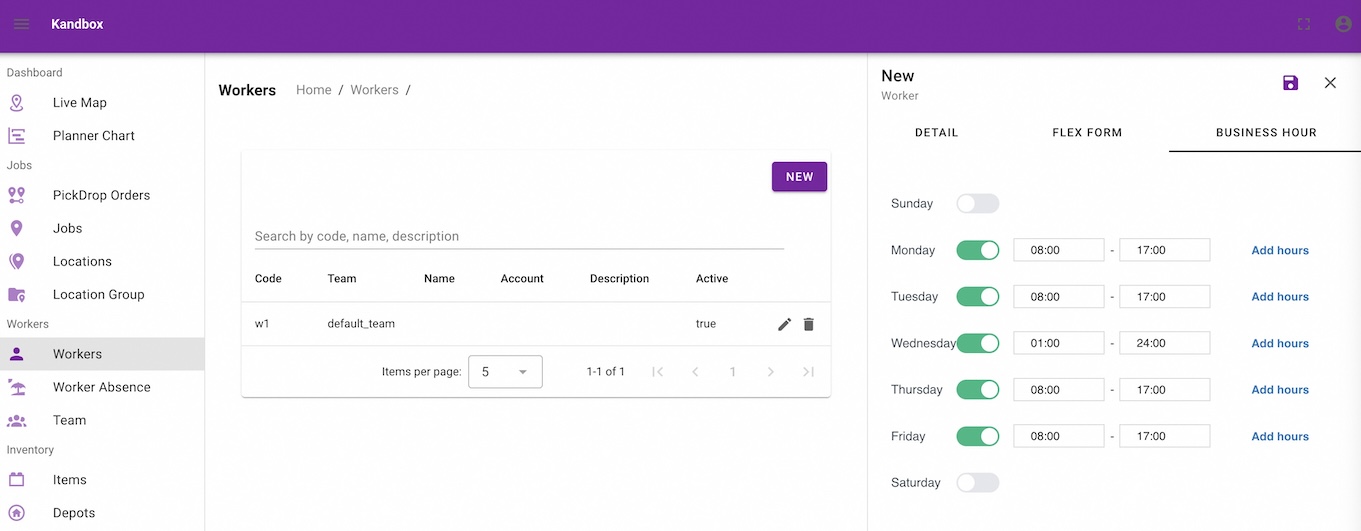Open Live Map from sidebar
The image size is (1361, 531).
79,103
